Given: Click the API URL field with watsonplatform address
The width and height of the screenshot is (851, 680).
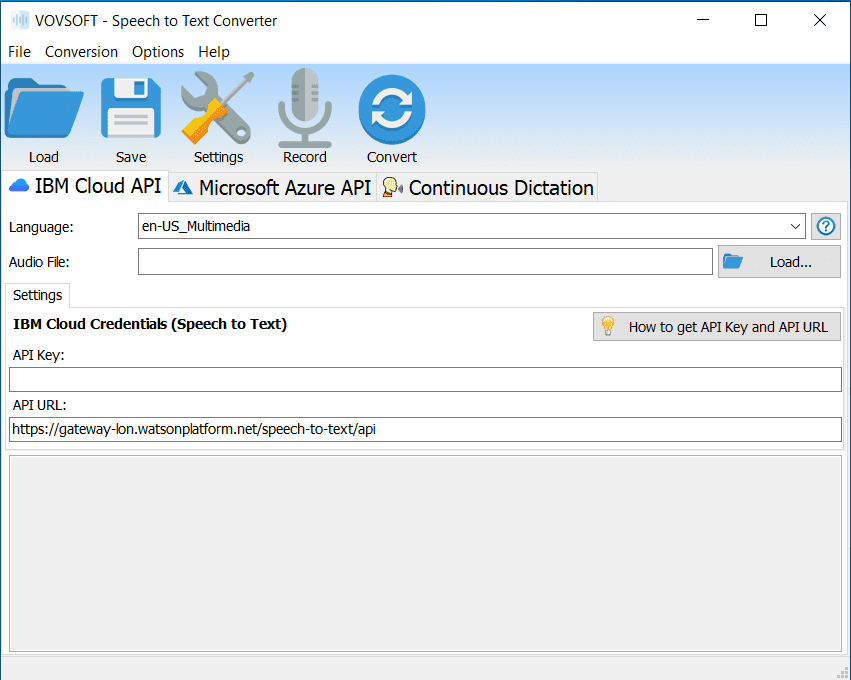Looking at the screenshot, I should [x=425, y=429].
